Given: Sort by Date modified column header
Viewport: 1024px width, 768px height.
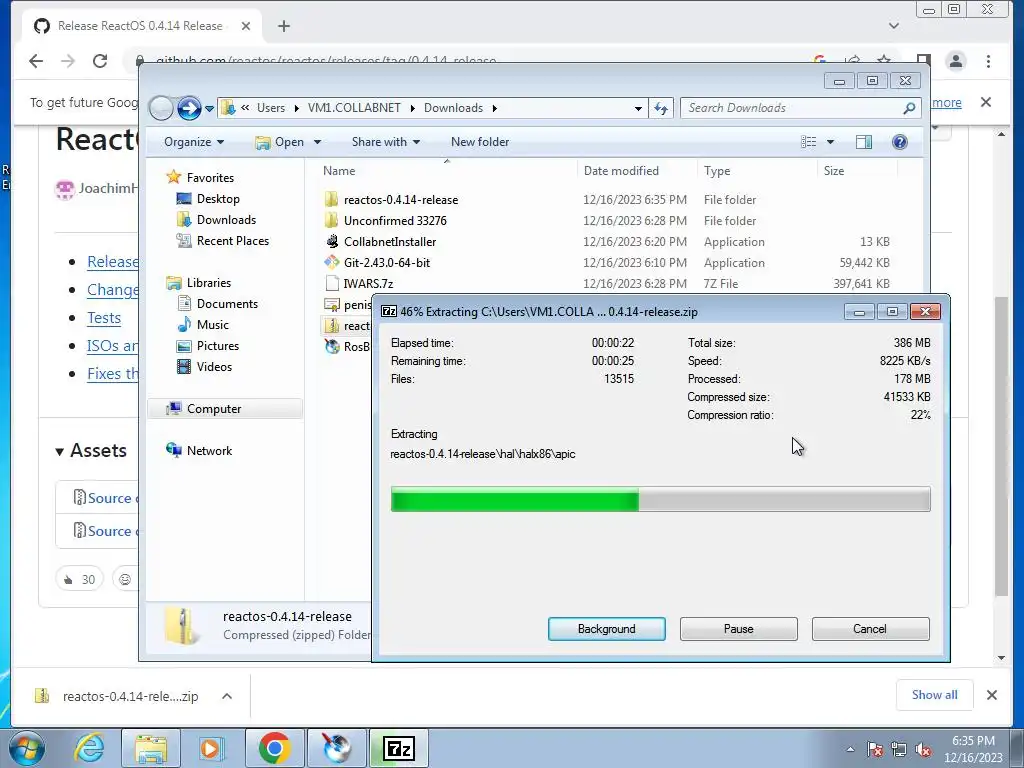Looking at the screenshot, I should [x=621, y=170].
